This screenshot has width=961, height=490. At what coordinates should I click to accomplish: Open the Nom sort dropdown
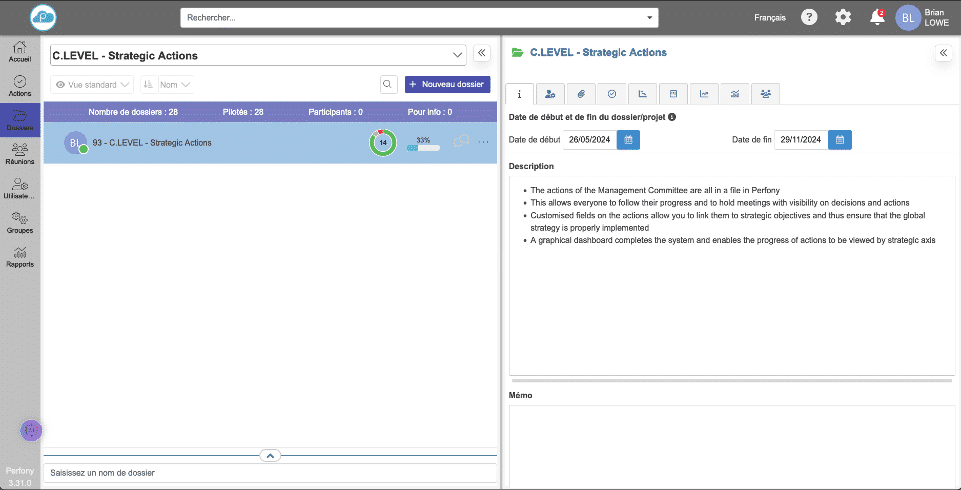tap(175, 85)
